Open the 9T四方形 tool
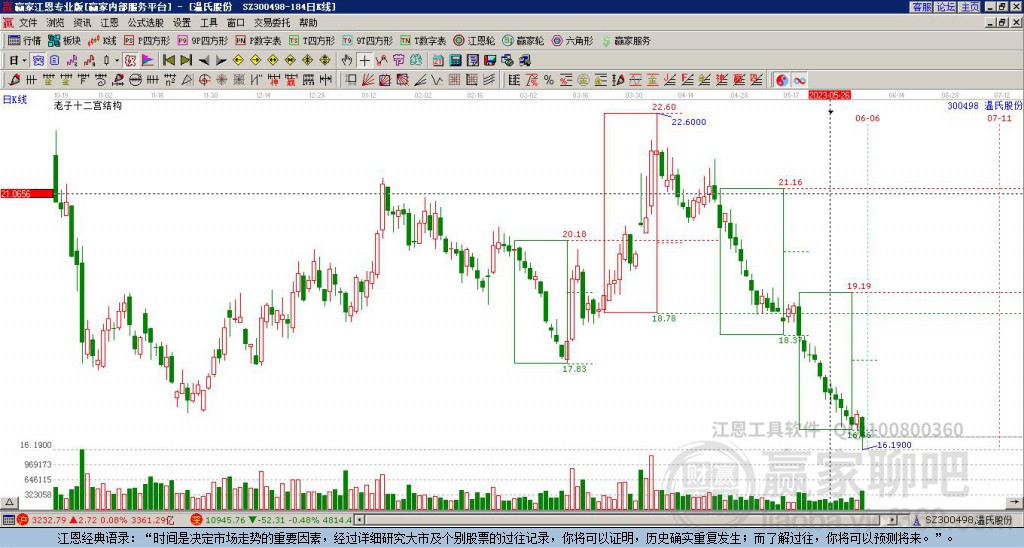Image resolution: width=1024 pixels, height=548 pixels. pyautogui.click(x=367, y=40)
